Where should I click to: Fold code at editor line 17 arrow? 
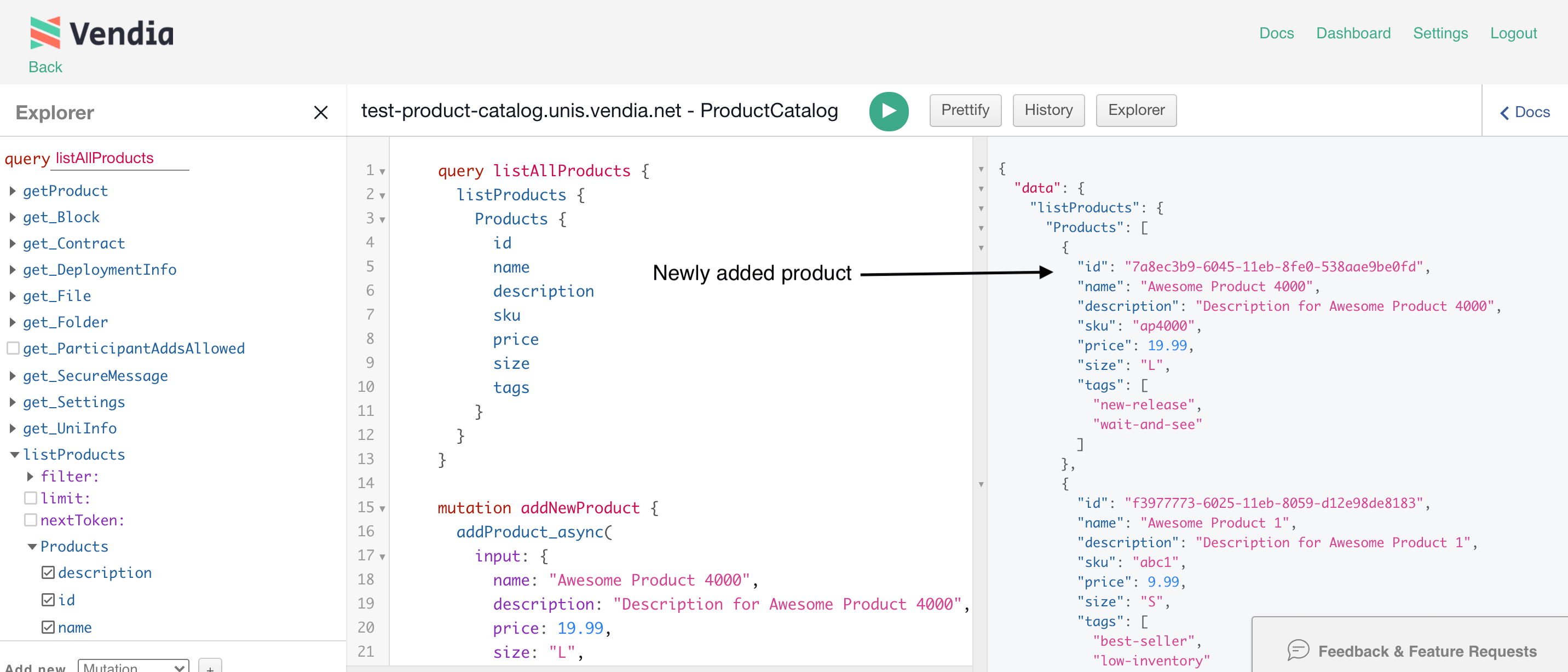point(382,557)
